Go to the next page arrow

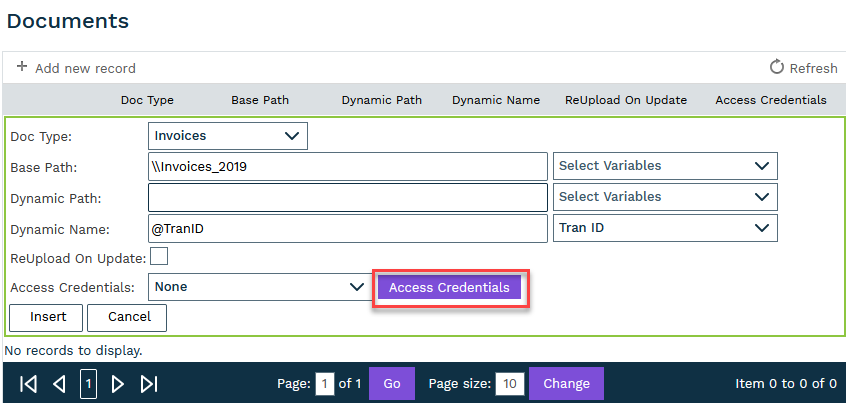118,384
